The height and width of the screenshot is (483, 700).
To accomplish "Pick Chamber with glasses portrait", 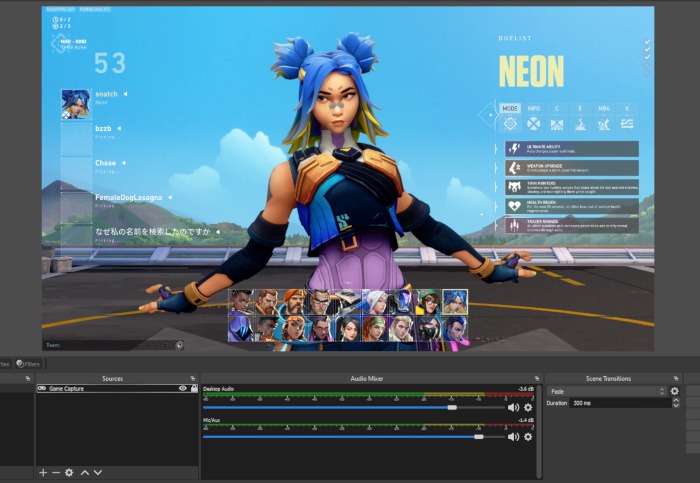I will pyautogui.click(x=321, y=302).
